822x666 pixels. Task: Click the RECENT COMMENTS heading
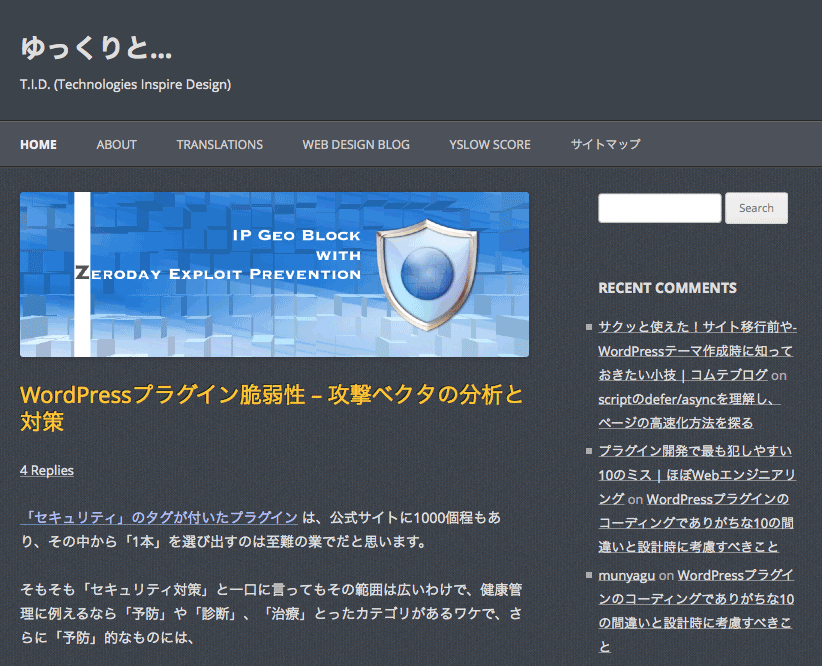667,288
